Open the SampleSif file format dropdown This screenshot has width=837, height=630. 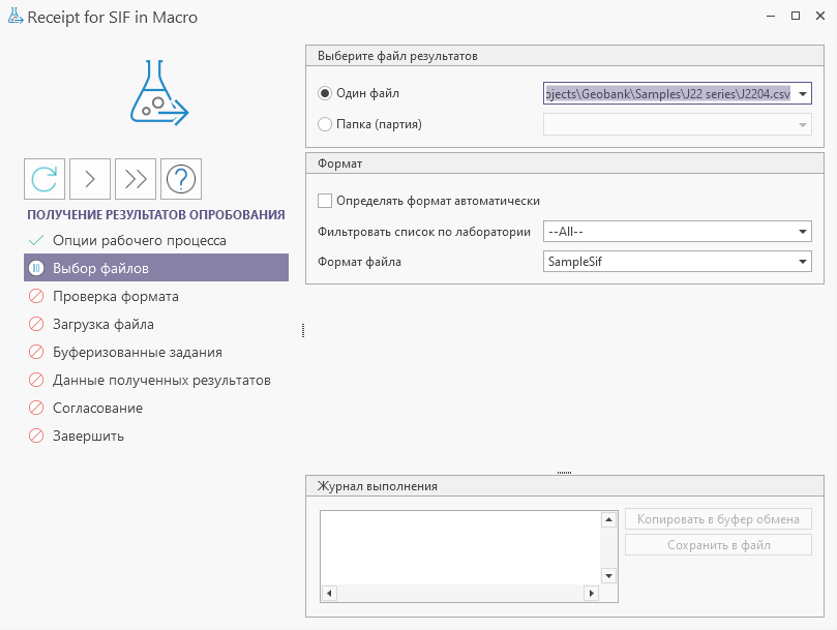803,262
